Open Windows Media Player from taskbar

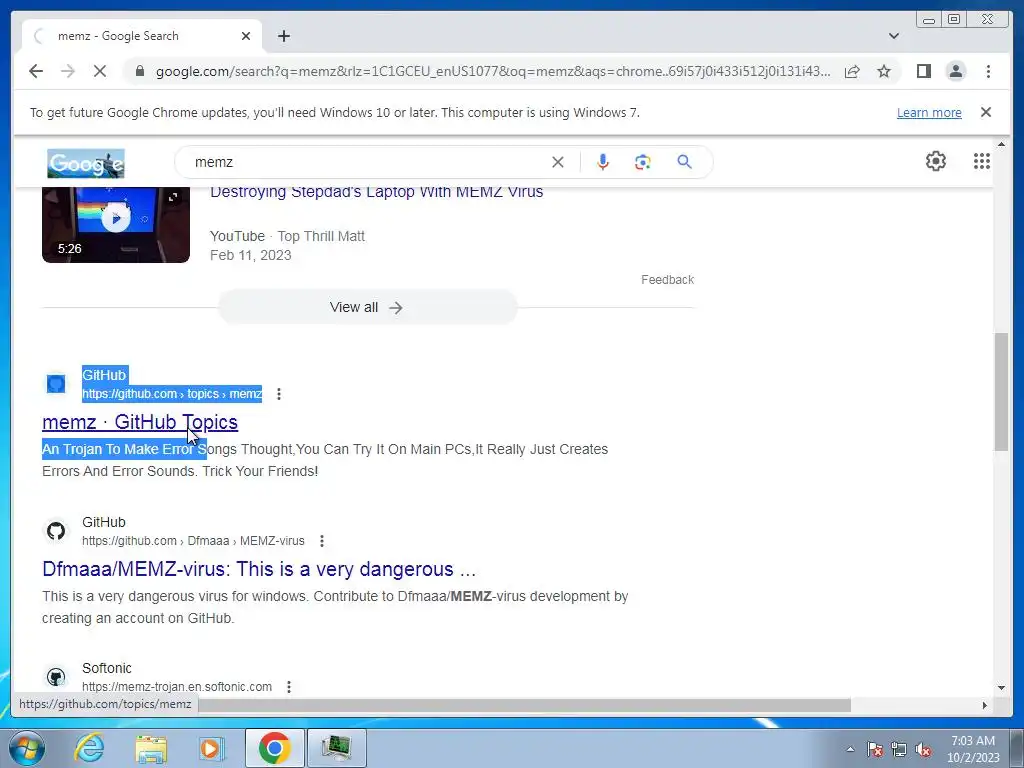click(212, 748)
